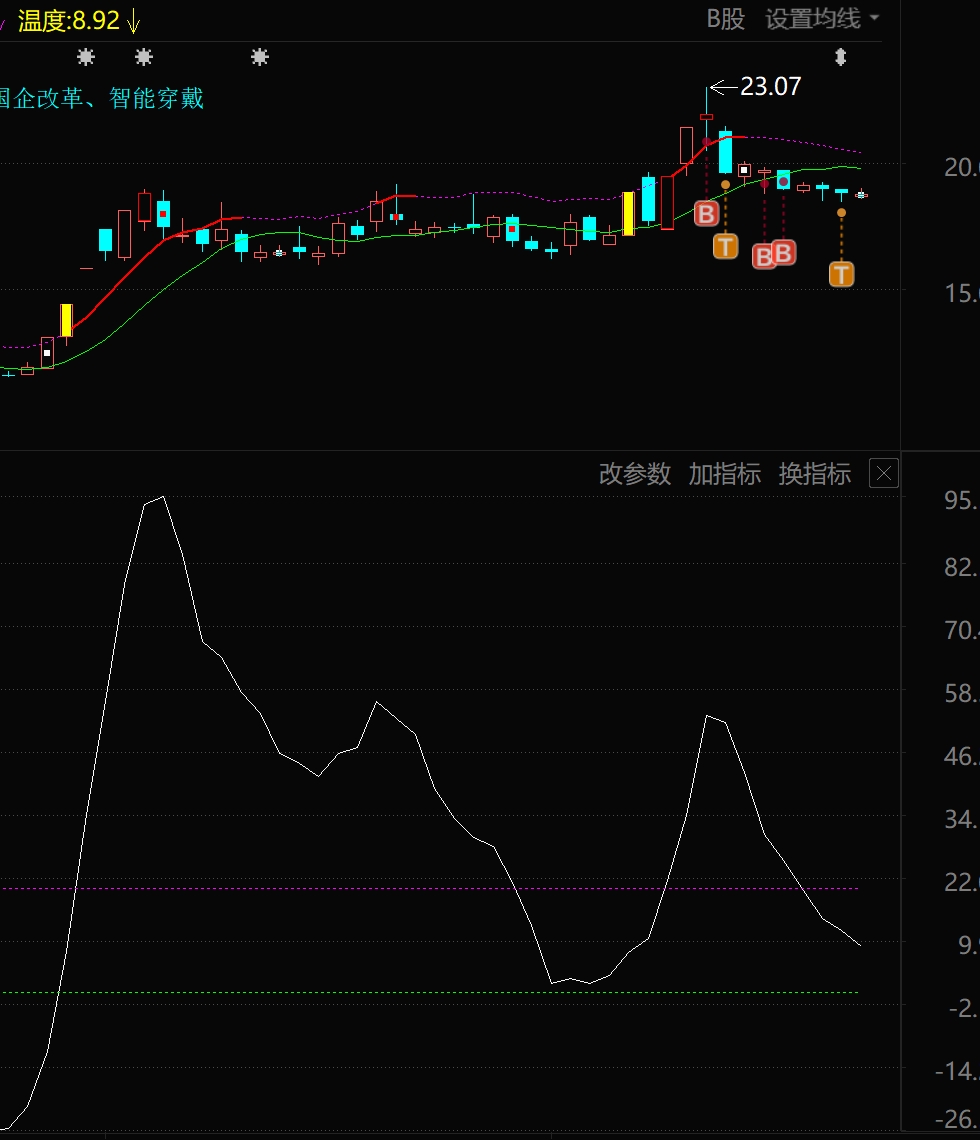Image resolution: width=980 pixels, height=1140 pixels.
Task: Click the third gear event marker
Action: tap(260, 57)
